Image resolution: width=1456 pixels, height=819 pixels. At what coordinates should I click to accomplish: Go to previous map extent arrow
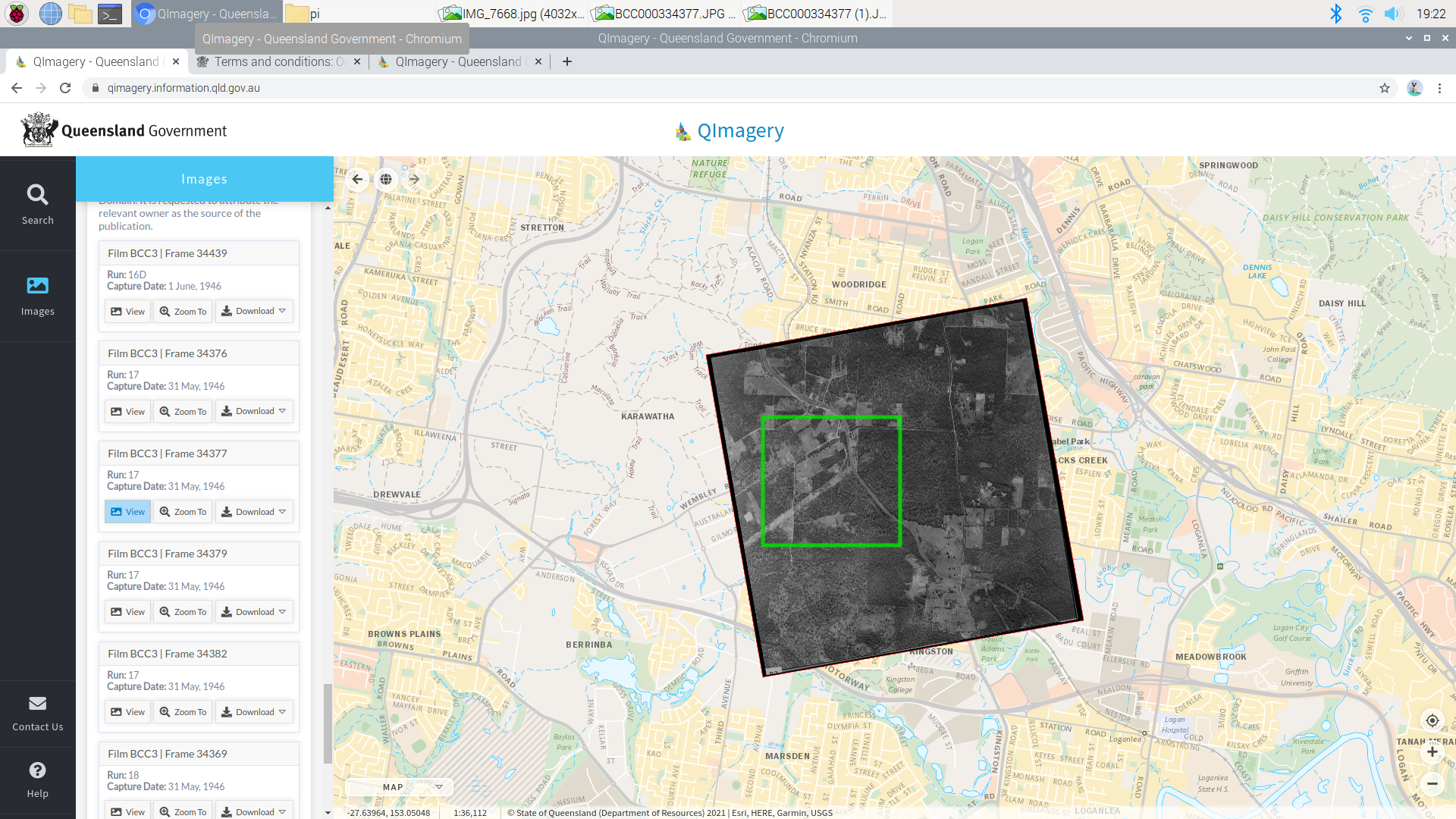(x=357, y=180)
